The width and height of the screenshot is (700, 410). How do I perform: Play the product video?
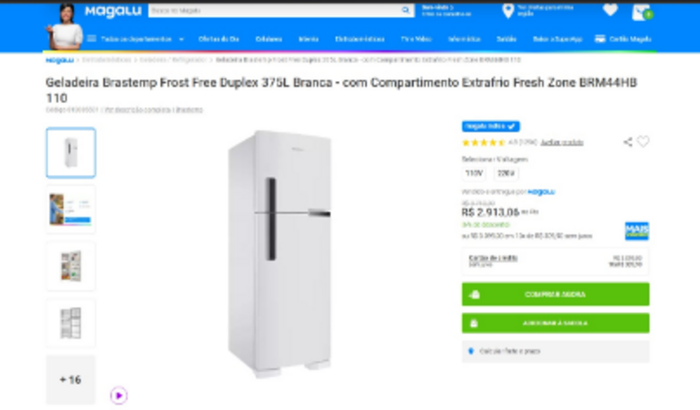pyautogui.click(x=119, y=395)
